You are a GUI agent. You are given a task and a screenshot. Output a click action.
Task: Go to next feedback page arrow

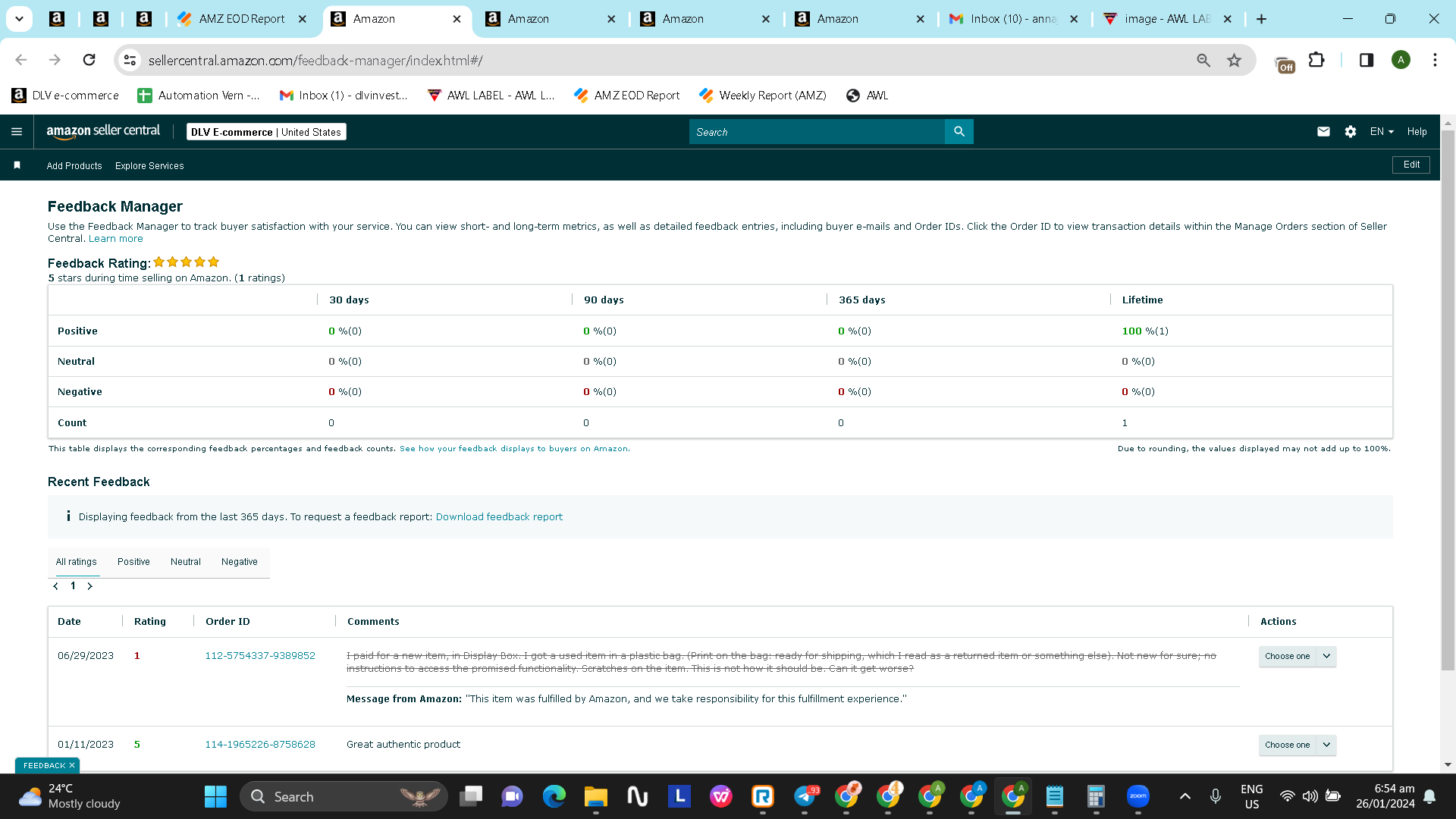[89, 586]
